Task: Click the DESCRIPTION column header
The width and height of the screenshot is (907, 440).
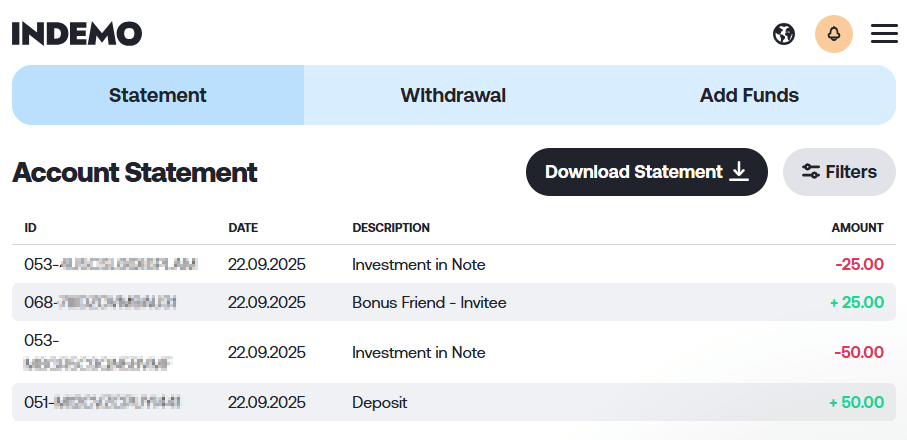Action: click(391, 228)
